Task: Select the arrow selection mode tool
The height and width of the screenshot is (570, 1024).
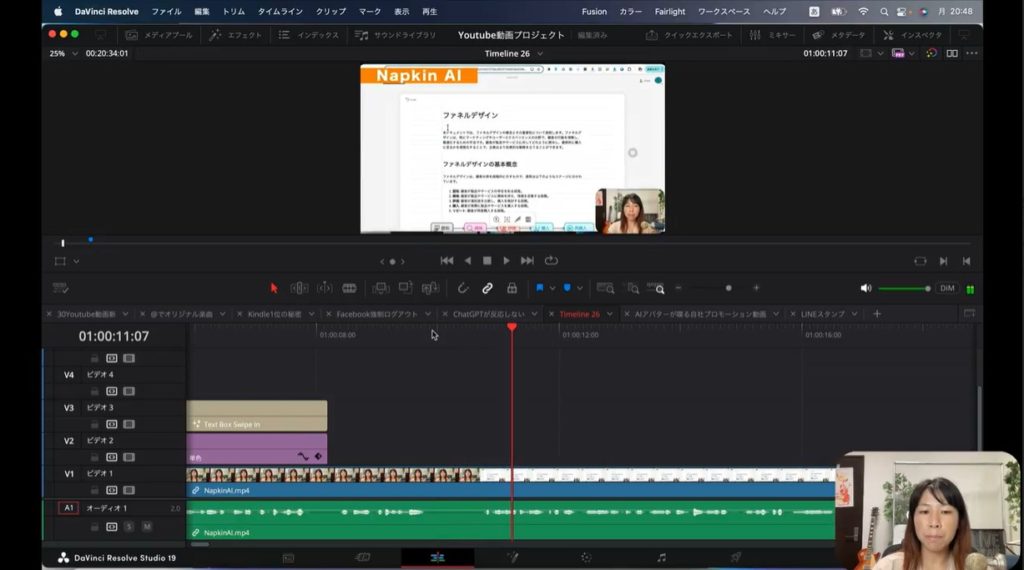Action: [274, 288]
